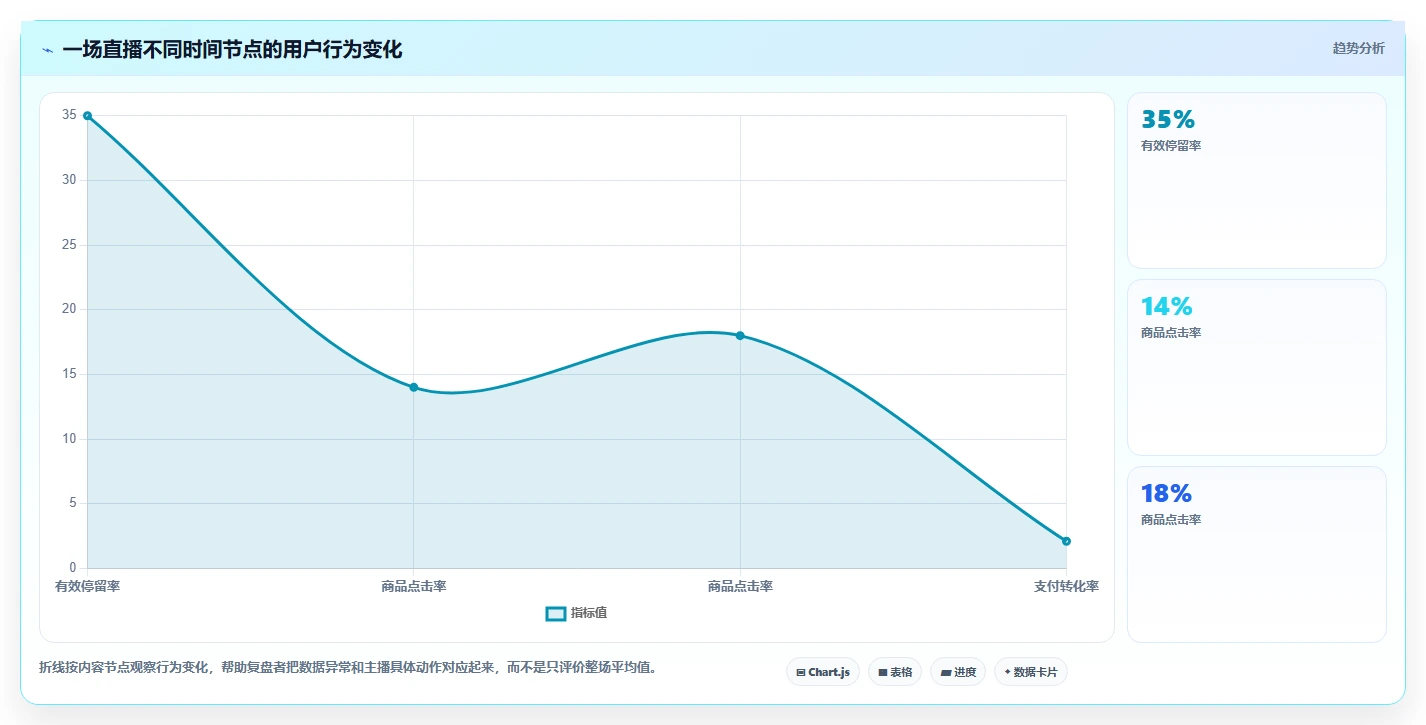This screenshot has height=725, width=1426.
Task: Select the 进度 chip
Action: click(x=958, y=672)
